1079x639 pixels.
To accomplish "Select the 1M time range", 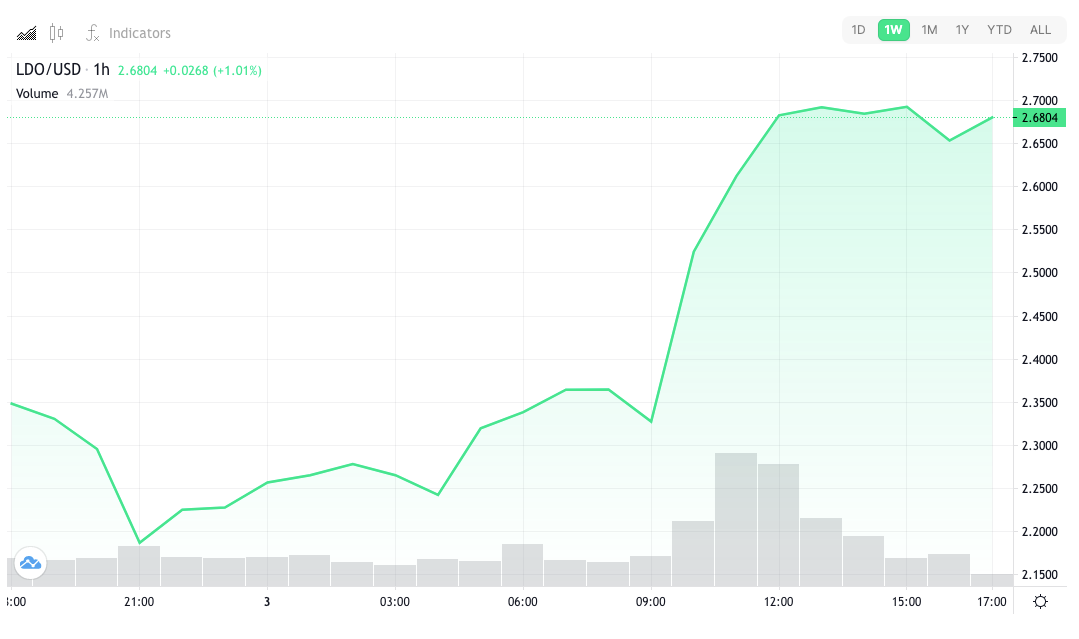I will (929, 30).
